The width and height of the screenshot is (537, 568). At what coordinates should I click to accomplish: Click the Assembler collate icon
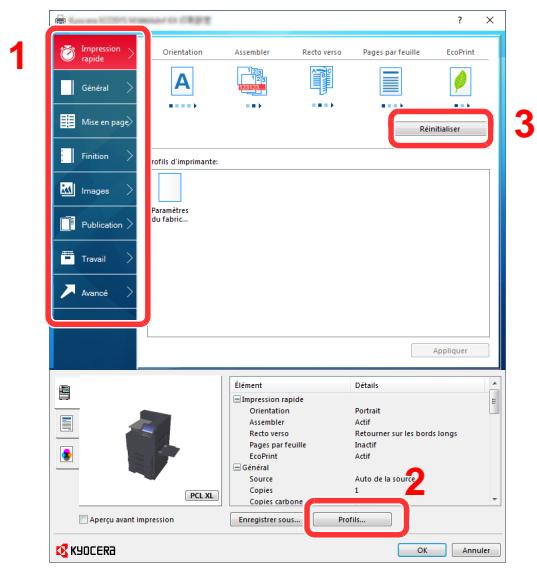pyautogui.click(x=252, y=81)
